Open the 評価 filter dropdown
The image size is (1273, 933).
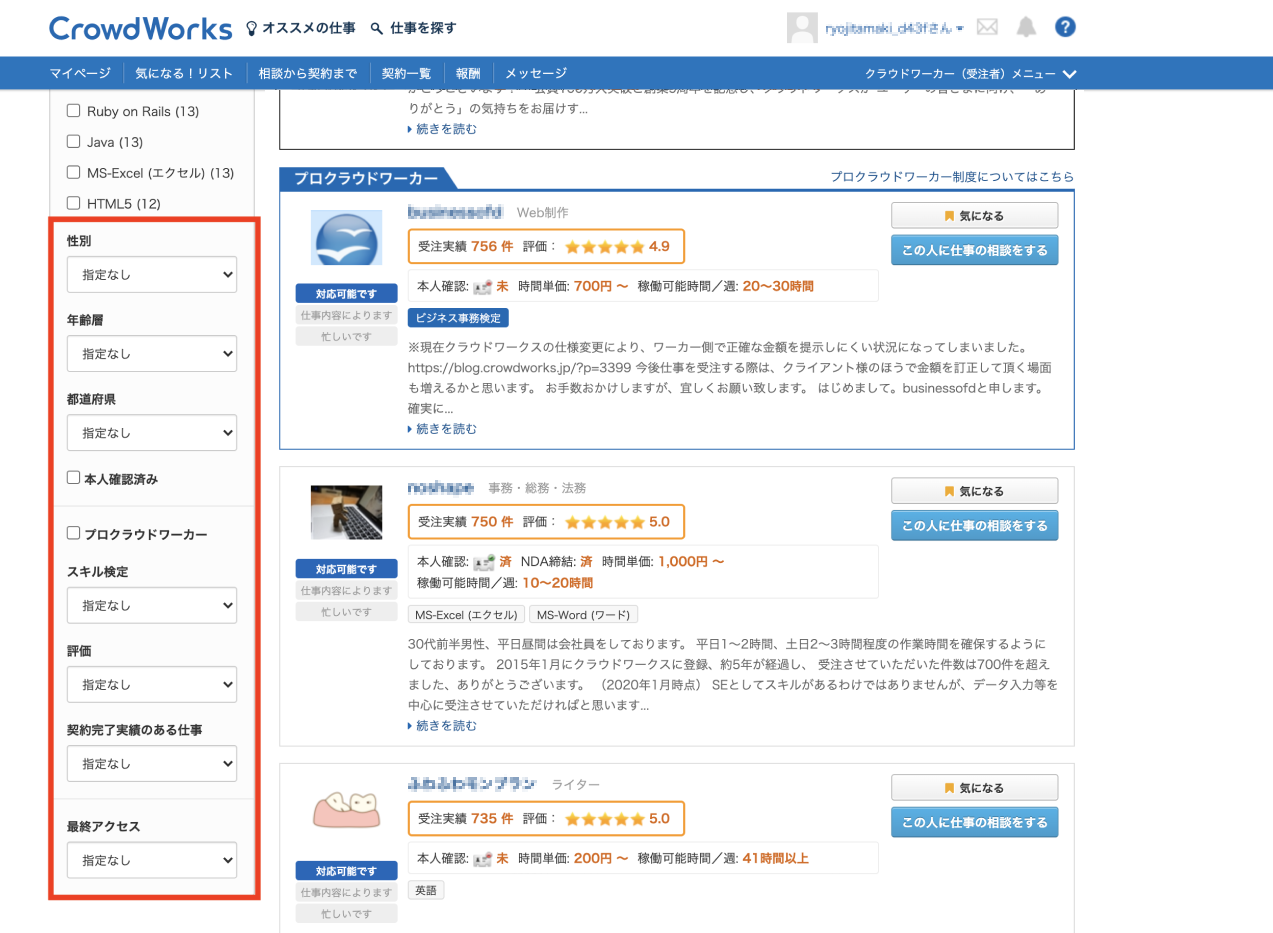[x=152, y=685]
